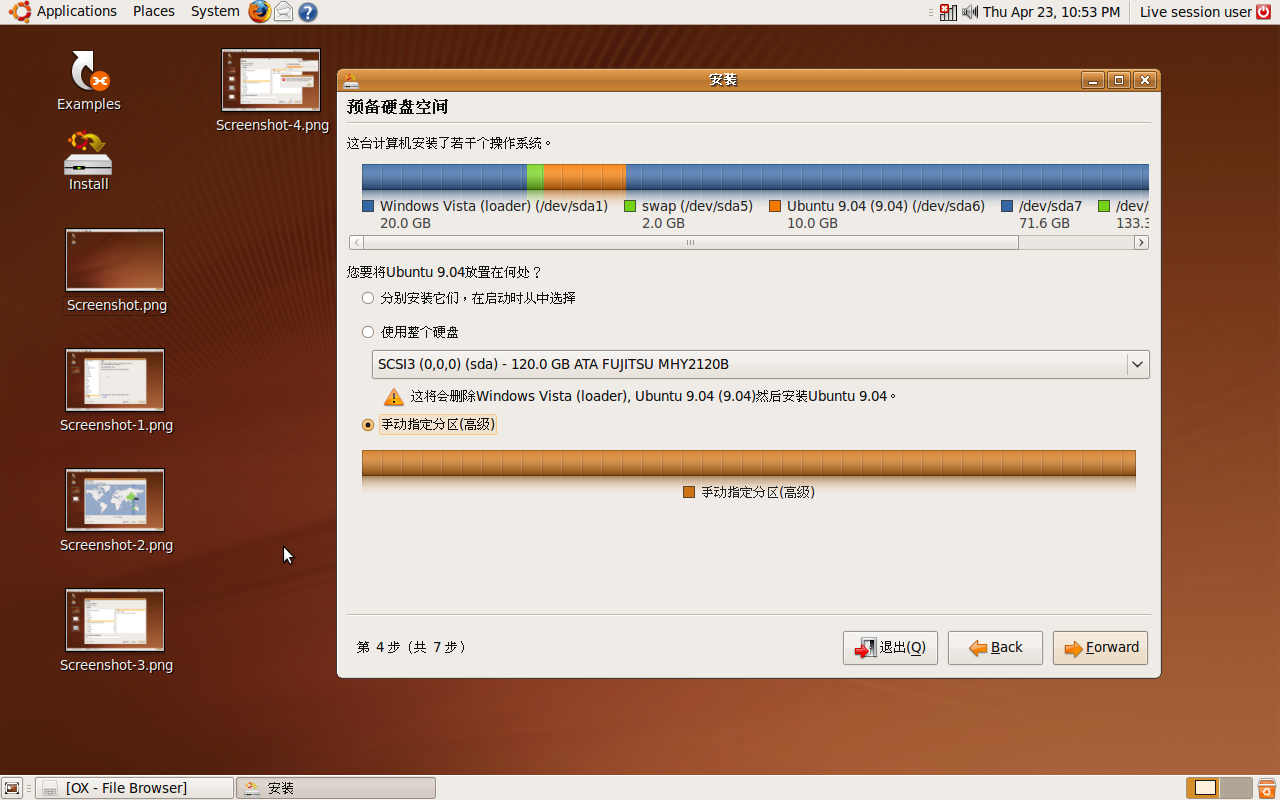Click the 'Windows Vista (loader) (/dev/sda1)' label

pyautogui.click(x=494, y=206)
